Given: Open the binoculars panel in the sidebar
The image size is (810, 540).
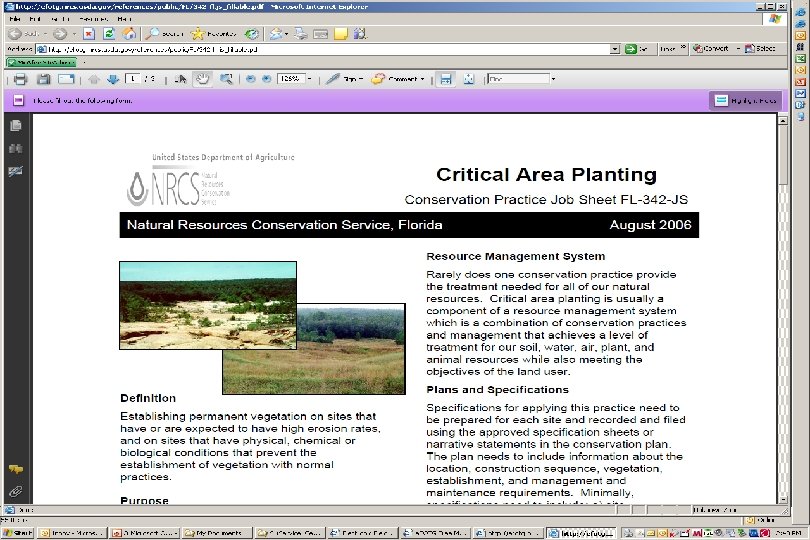Looking at the screenshot, I should 15,149.
